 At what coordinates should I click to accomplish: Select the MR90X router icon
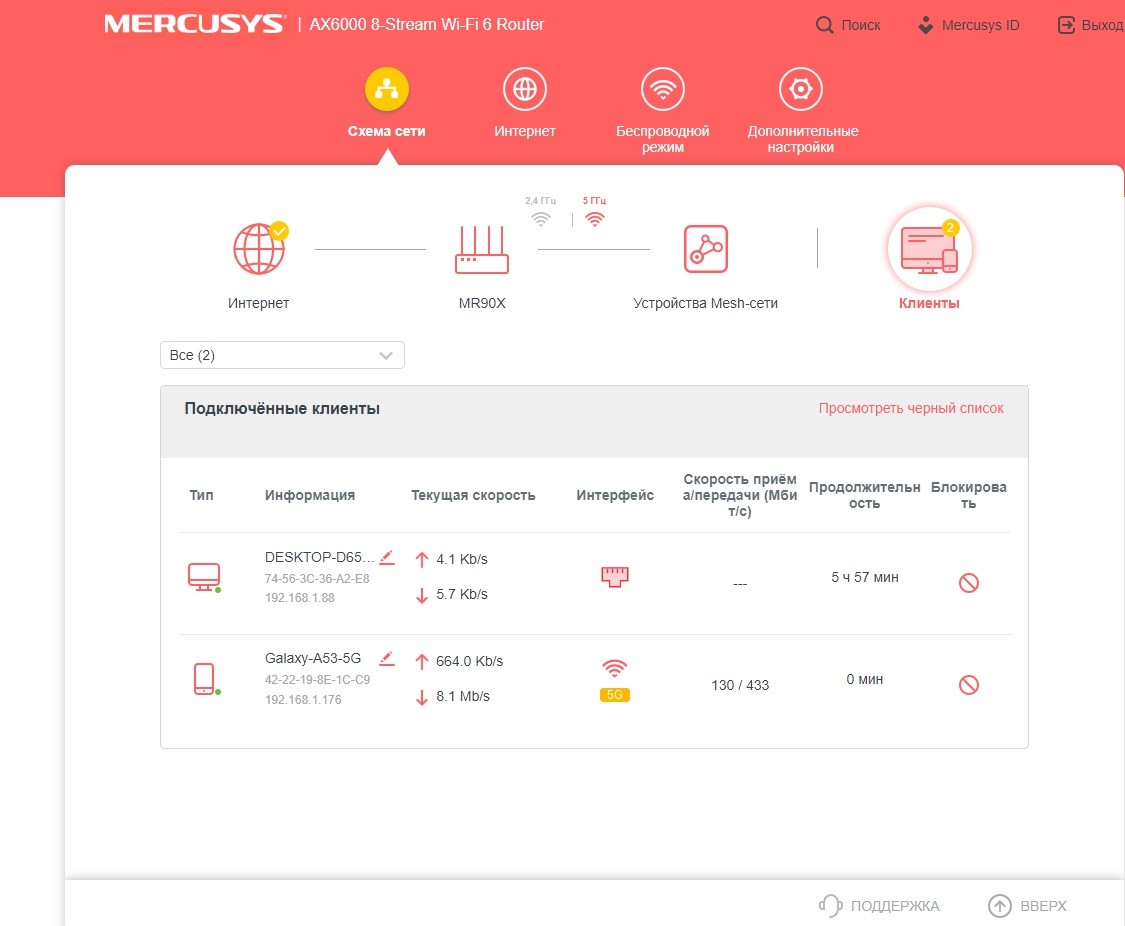(x=481, y=249)
